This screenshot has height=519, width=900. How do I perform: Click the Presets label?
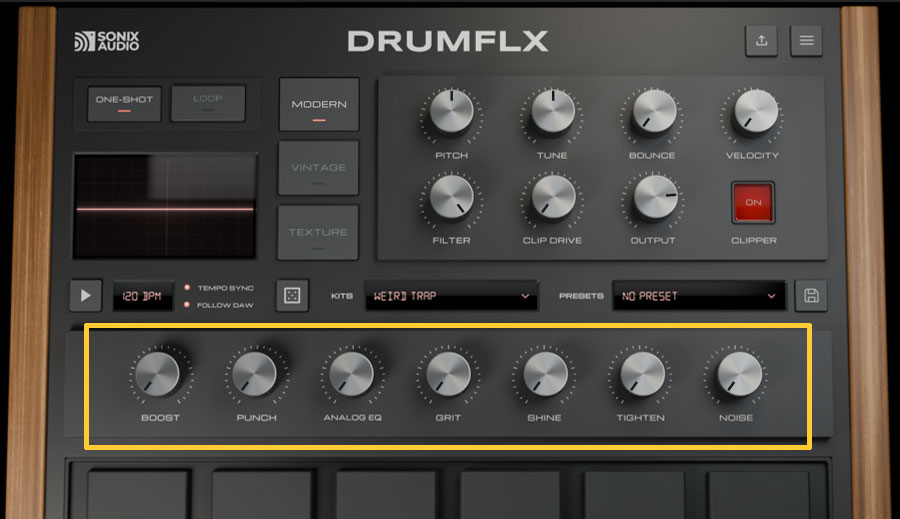pos(581,296)
